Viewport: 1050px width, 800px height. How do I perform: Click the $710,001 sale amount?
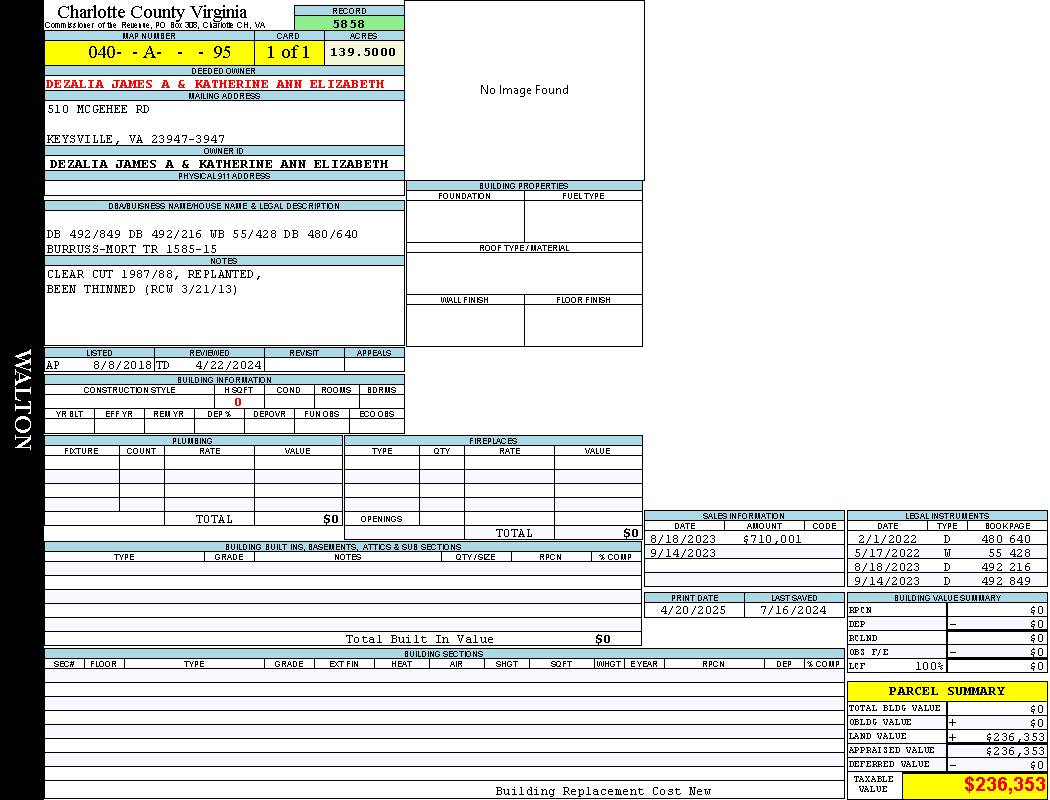(x=772, y=539)
